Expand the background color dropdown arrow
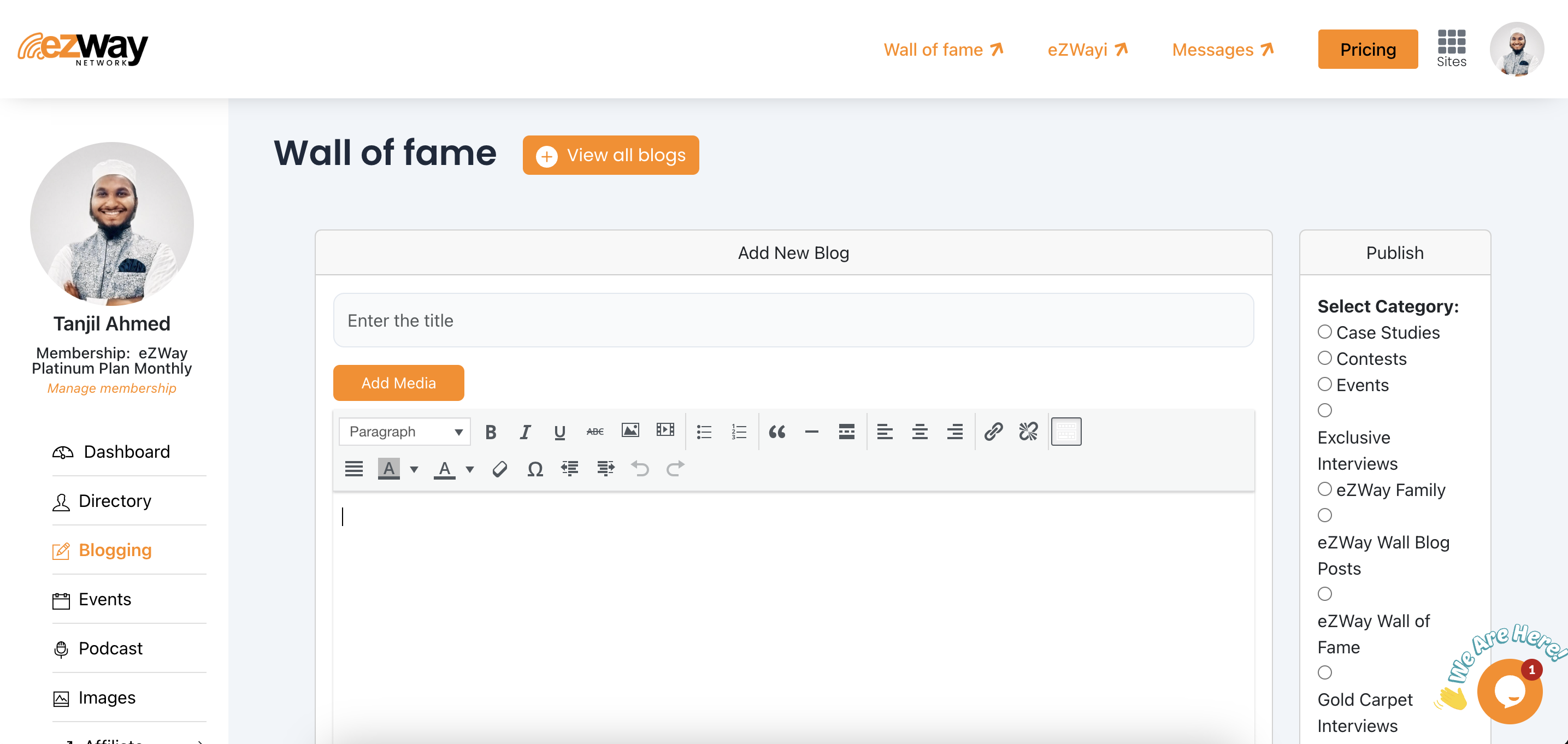This screenshot has width=1568, height=744. click(x=414, y=469)
